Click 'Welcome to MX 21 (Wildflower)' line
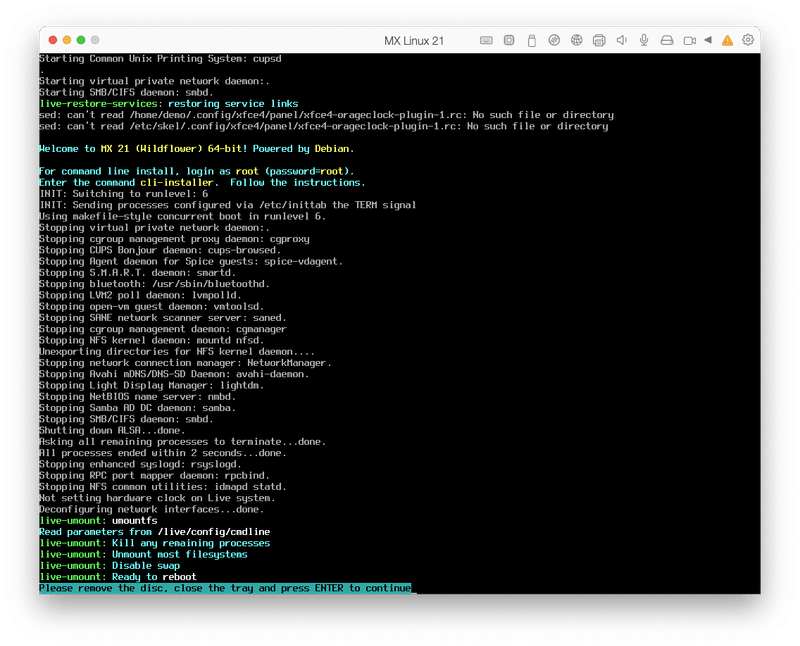800x646 pixels. click(196, 149)
